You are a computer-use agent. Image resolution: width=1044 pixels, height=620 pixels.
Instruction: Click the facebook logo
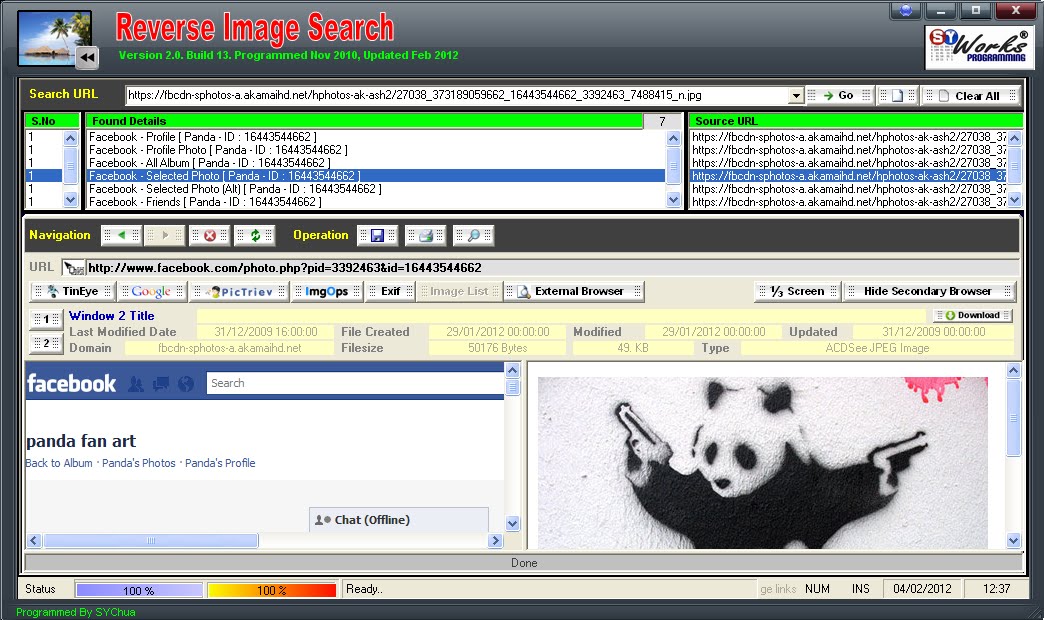click(x=71, y=384)
